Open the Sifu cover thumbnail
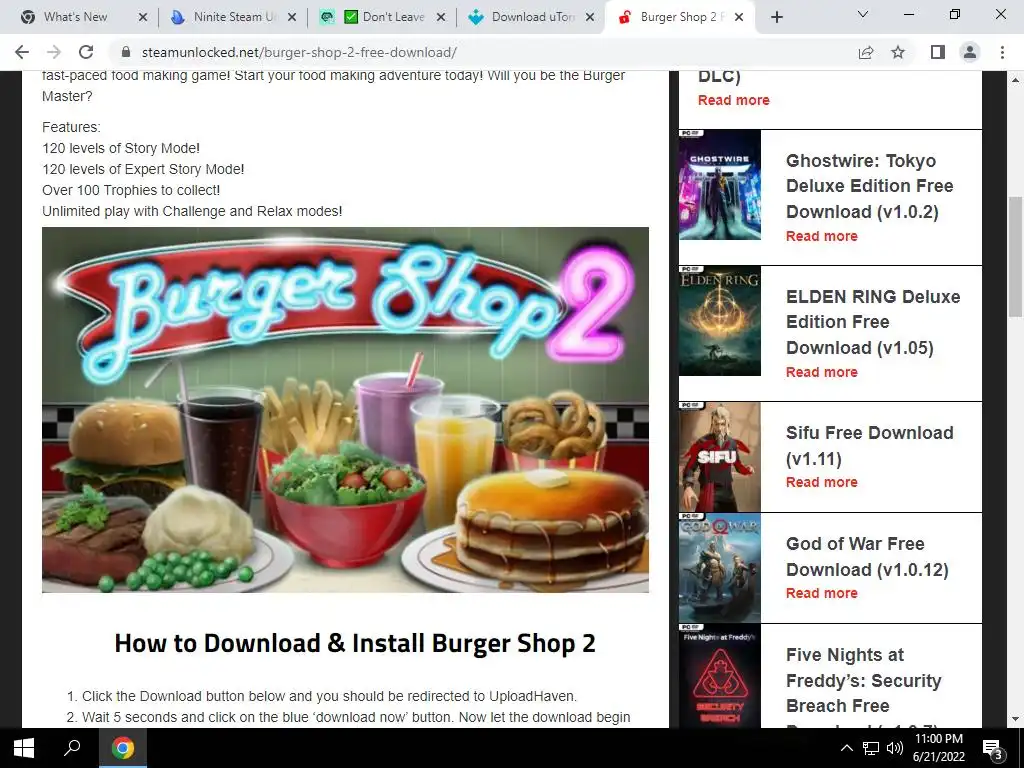 pyautogui.click(x=720, y=457)
